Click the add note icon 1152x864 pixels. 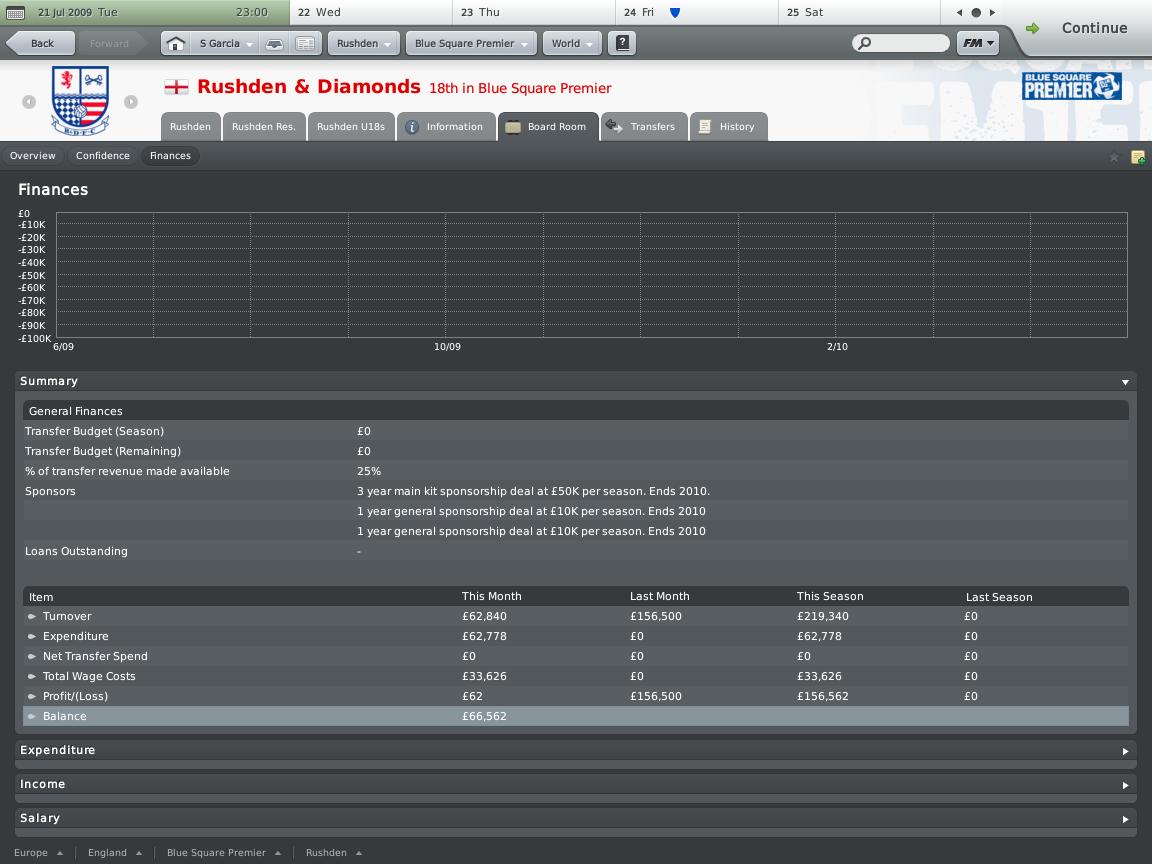coord(1138,157)
